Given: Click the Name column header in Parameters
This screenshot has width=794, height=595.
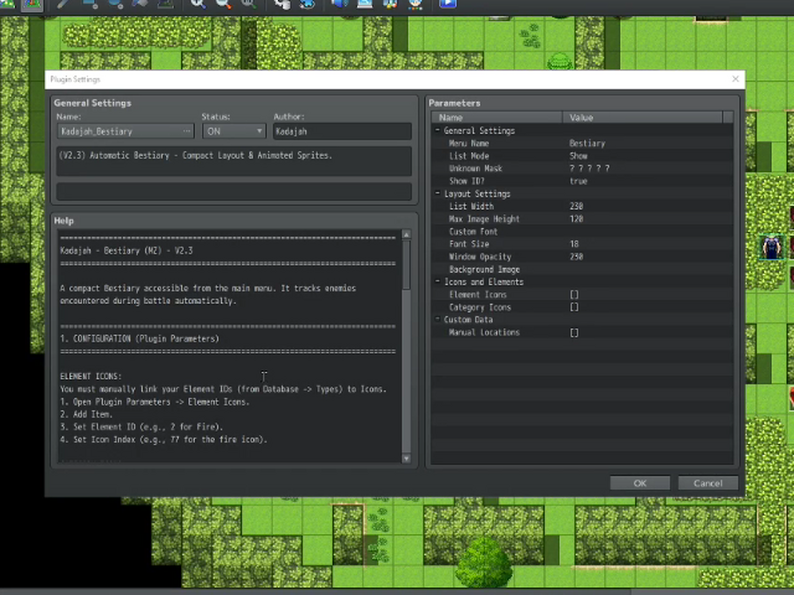Looking at the screenshot, I should click(x=497, y=117).
